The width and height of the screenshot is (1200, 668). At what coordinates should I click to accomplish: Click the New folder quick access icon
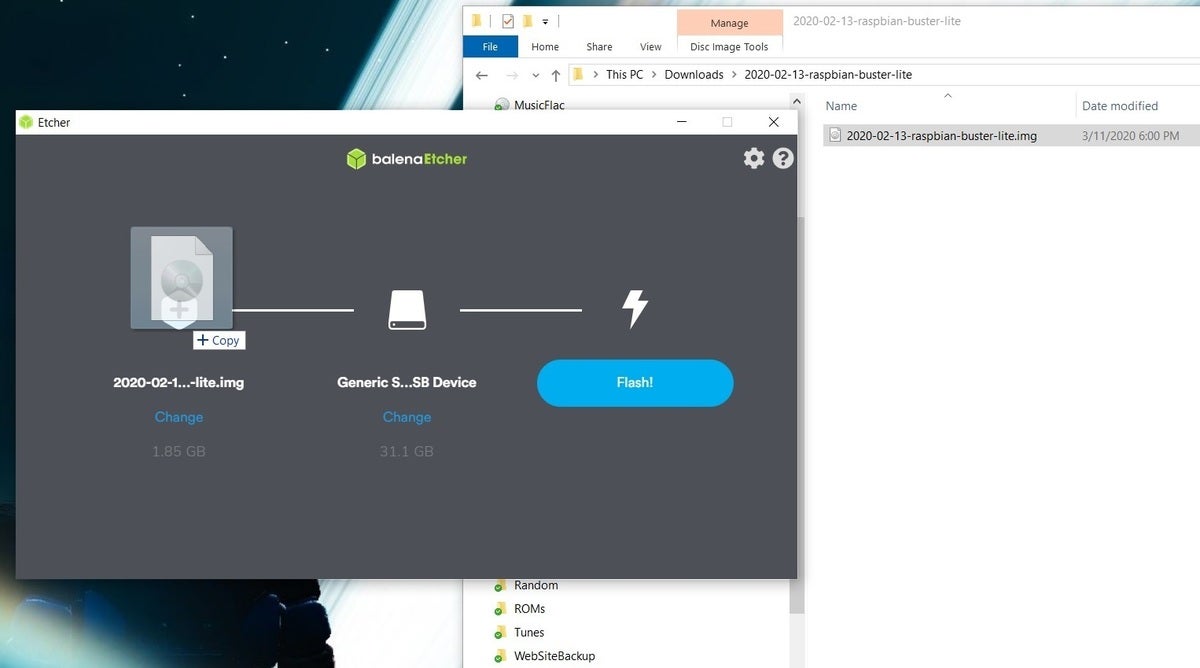pyautogui.click(x=527, y=20)
